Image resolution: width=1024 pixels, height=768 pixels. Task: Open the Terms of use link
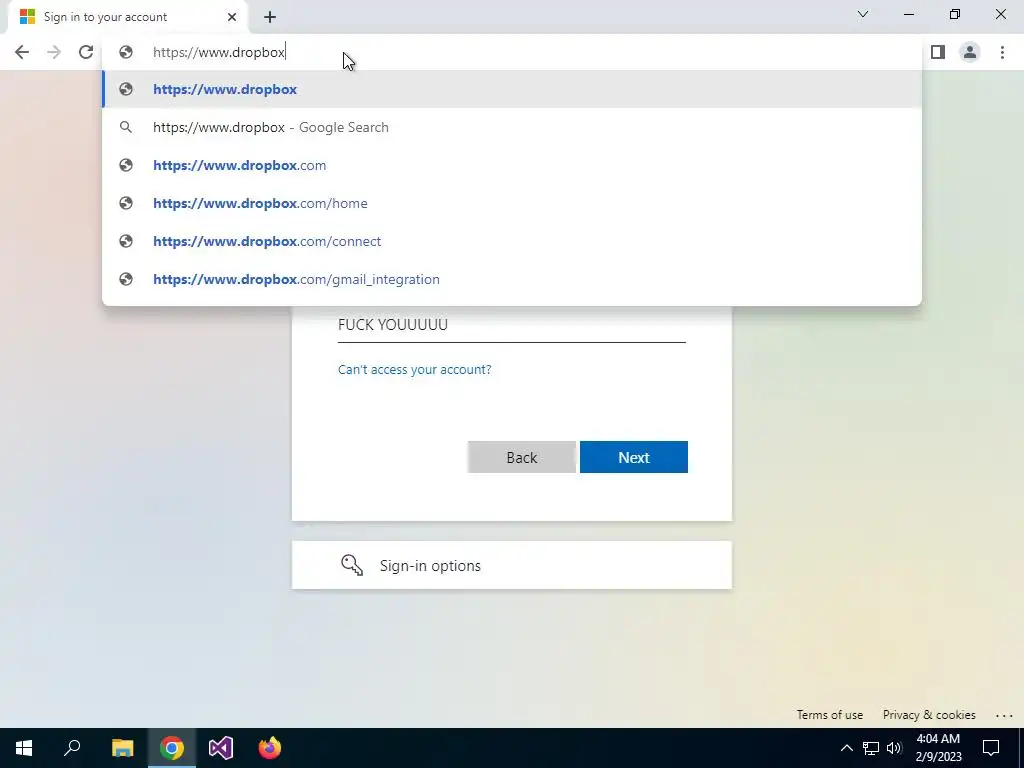point(829,715)
